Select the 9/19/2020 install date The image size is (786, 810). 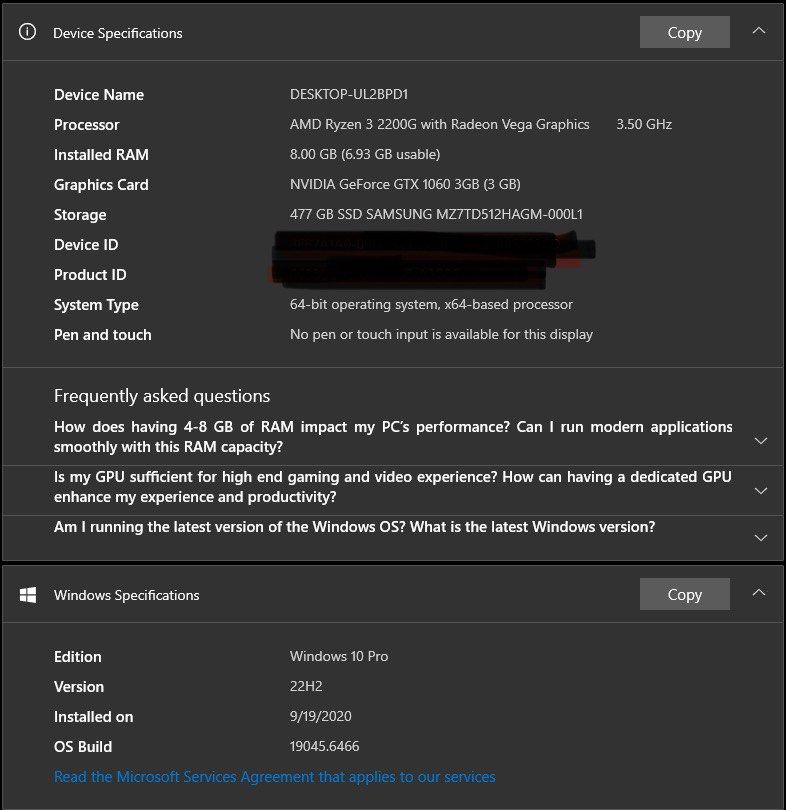(x=321, y=716)
